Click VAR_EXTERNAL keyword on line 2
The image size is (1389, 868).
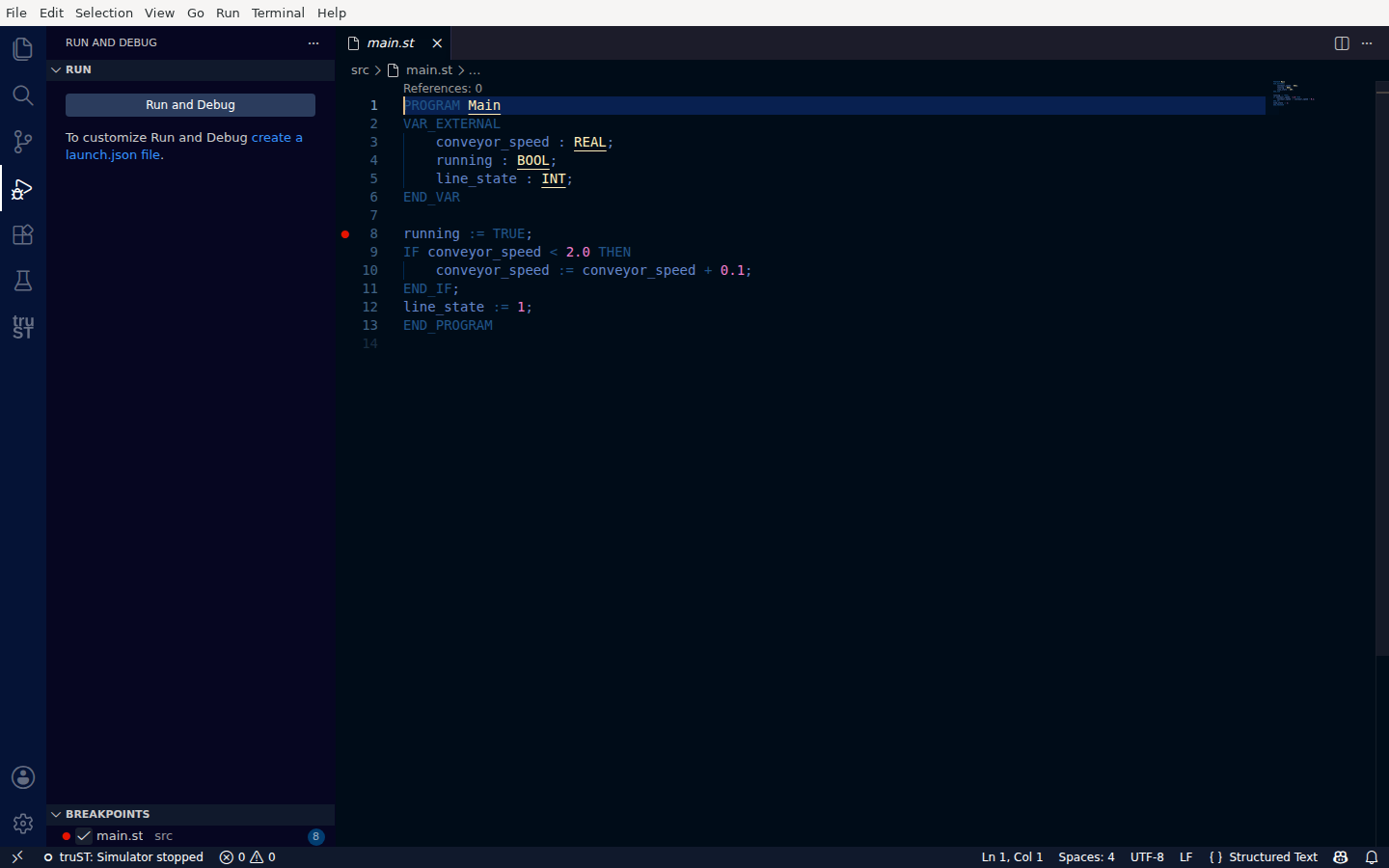pyautogui.click(x=451, y=123)
